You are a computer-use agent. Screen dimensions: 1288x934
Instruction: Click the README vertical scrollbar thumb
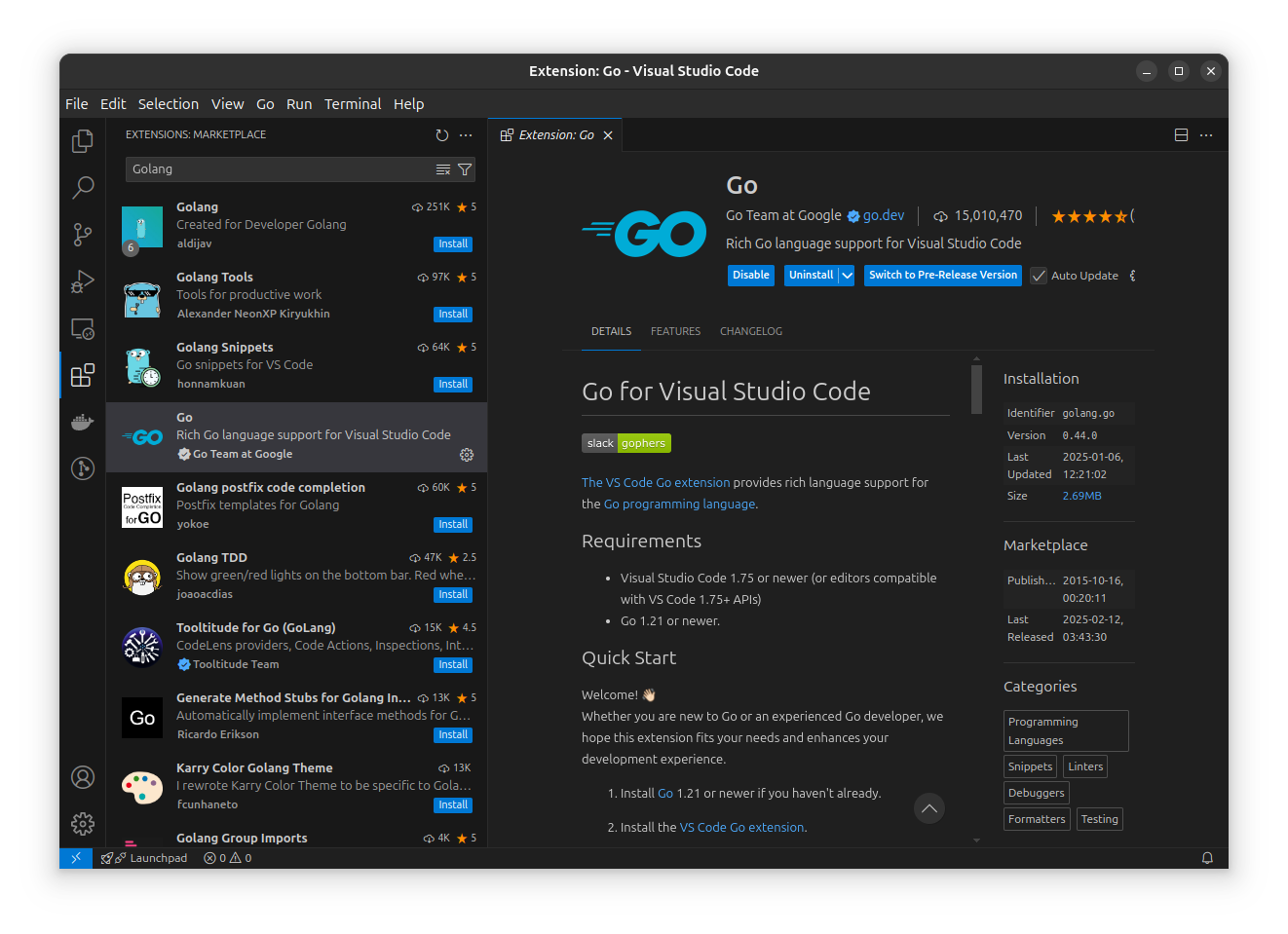click(x=976, y=389)
